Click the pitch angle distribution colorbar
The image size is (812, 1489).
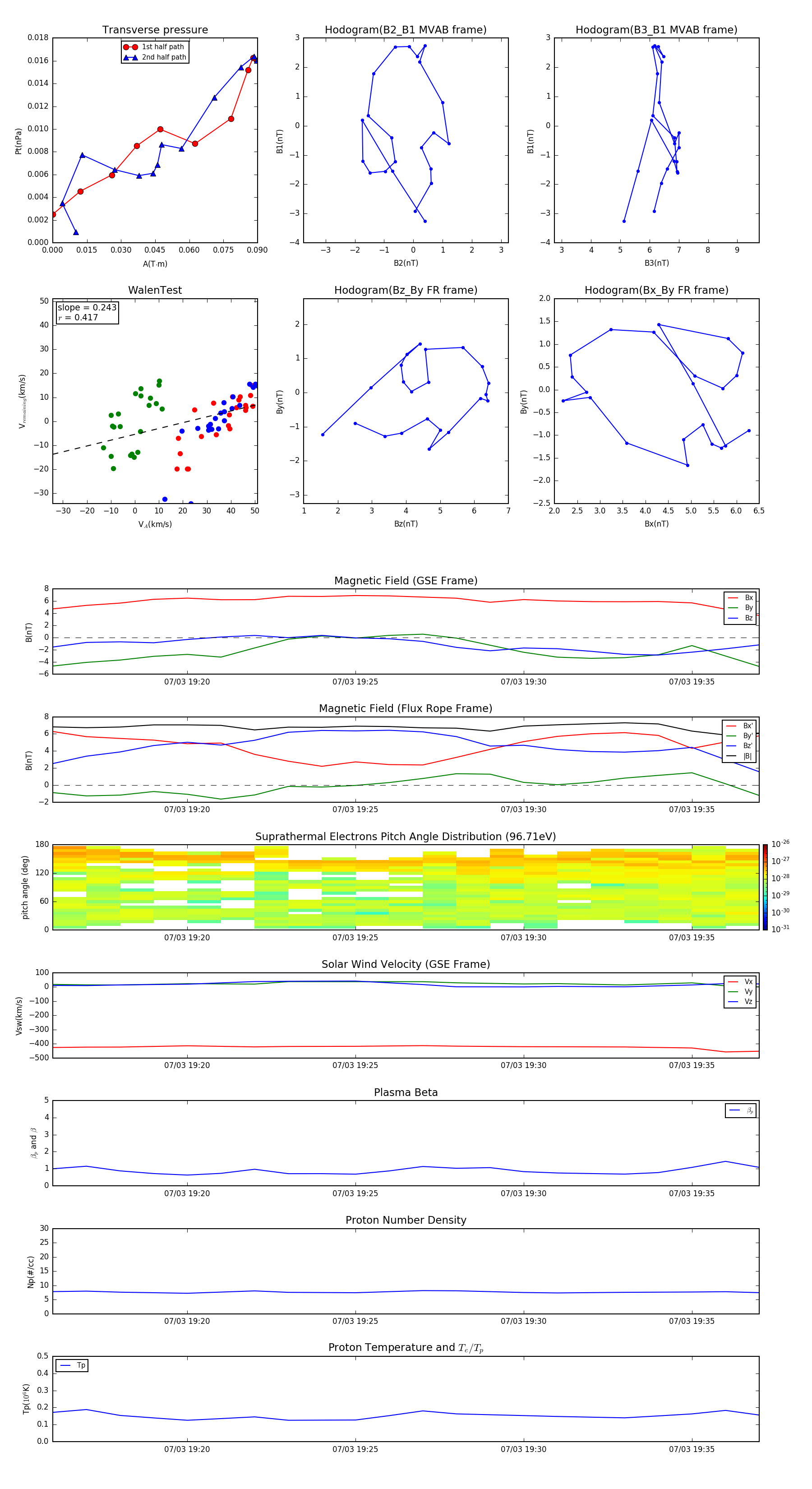[x=765, y=887]
